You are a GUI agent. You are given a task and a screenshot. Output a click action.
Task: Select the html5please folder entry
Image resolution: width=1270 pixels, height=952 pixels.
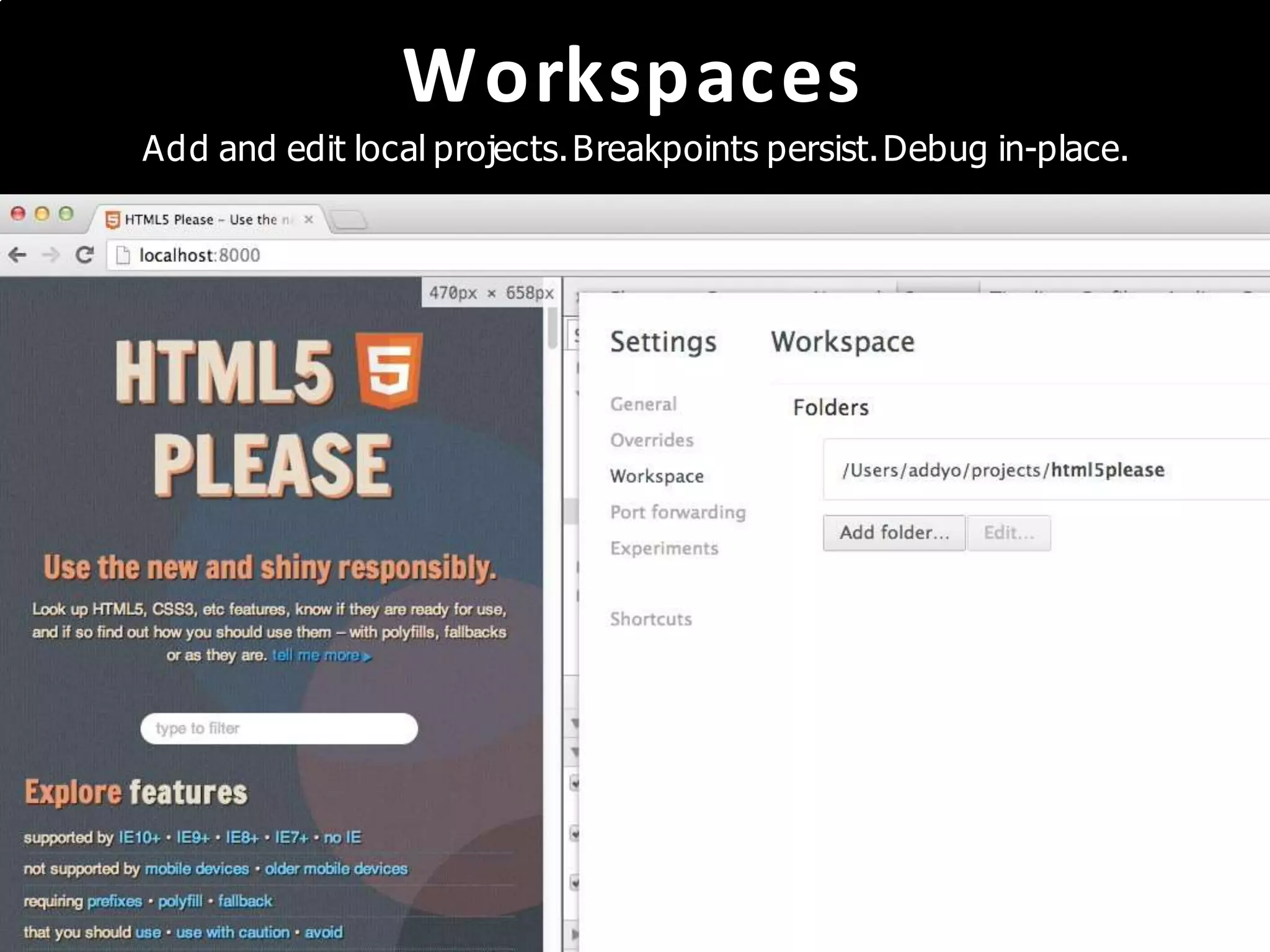(1047, 470)
